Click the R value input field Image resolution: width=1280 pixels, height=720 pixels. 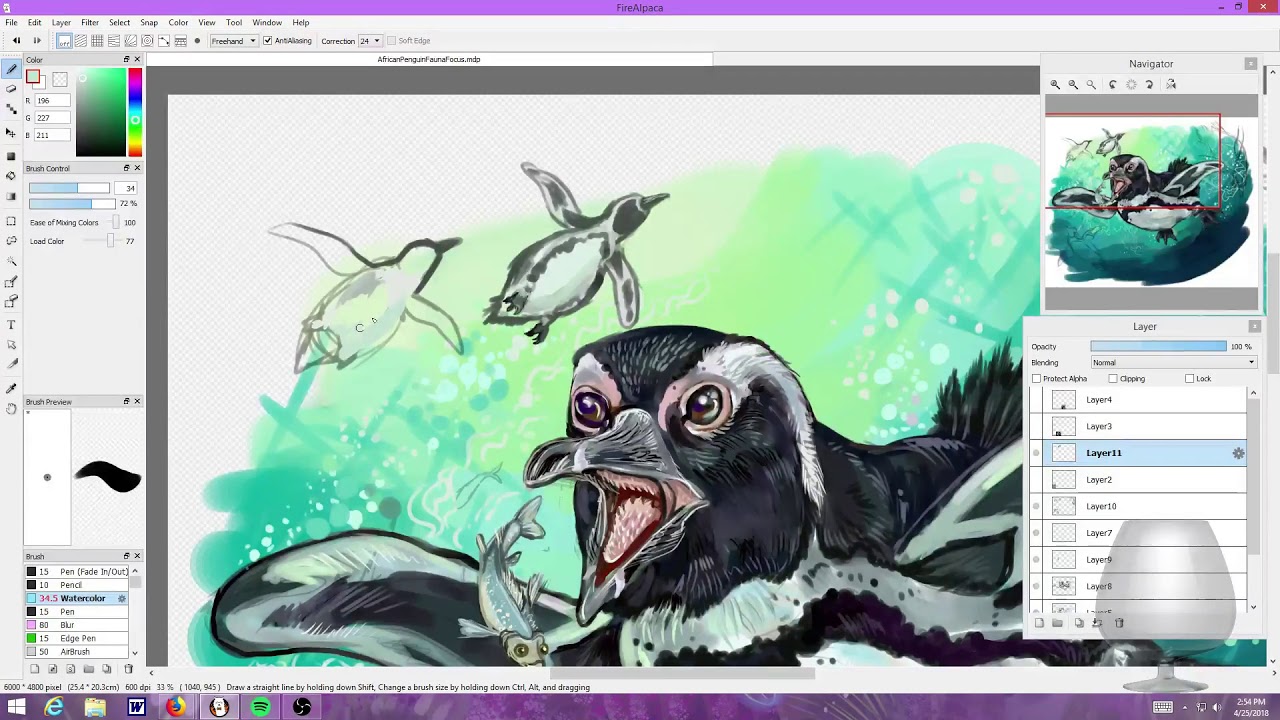point(53,101)
